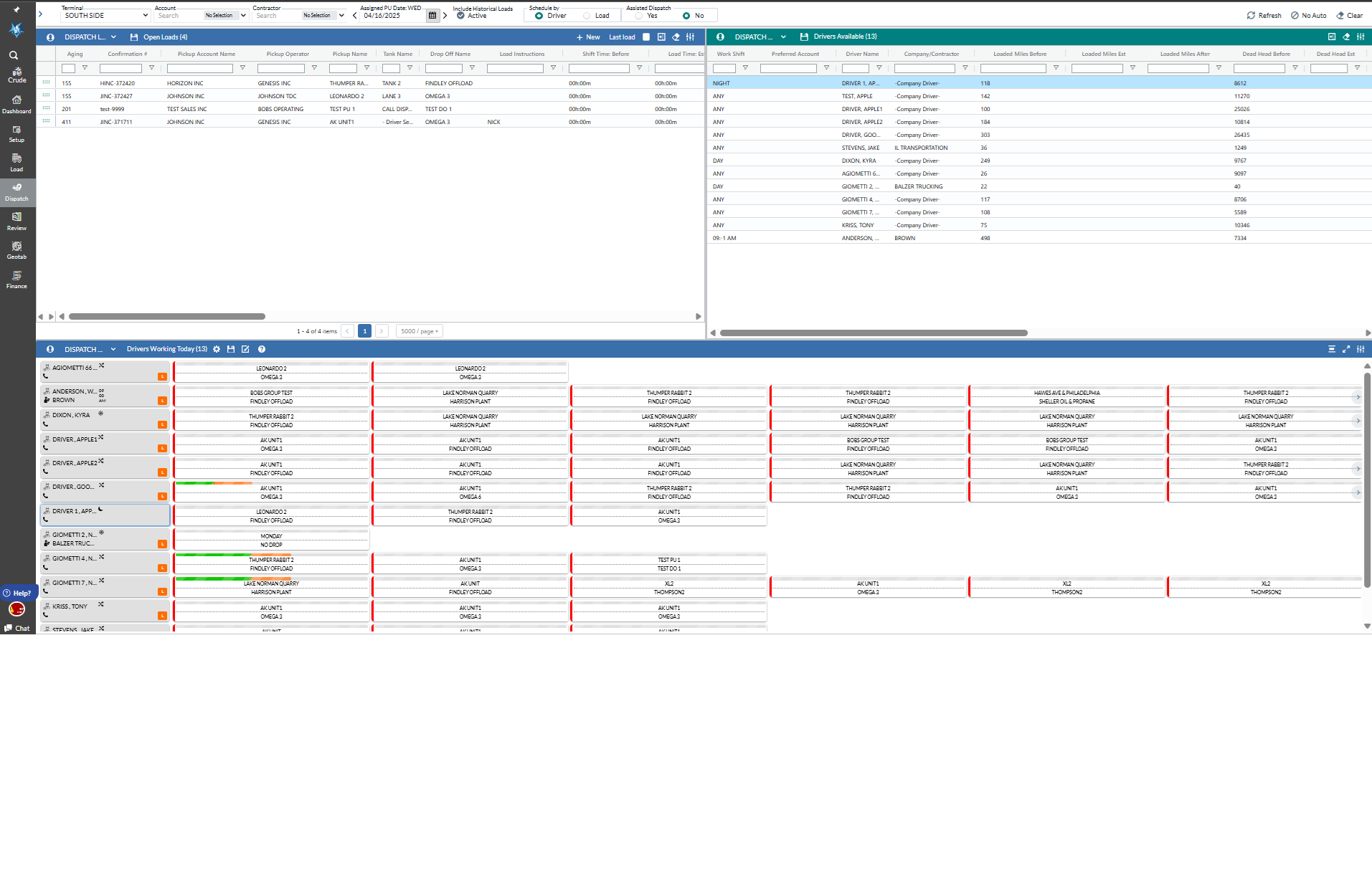This screenshot has width=1372, height=896.
Task: Toggle Include Historical Loads Active checkbox
Action: pyautogui.click(x=460, y=16)
